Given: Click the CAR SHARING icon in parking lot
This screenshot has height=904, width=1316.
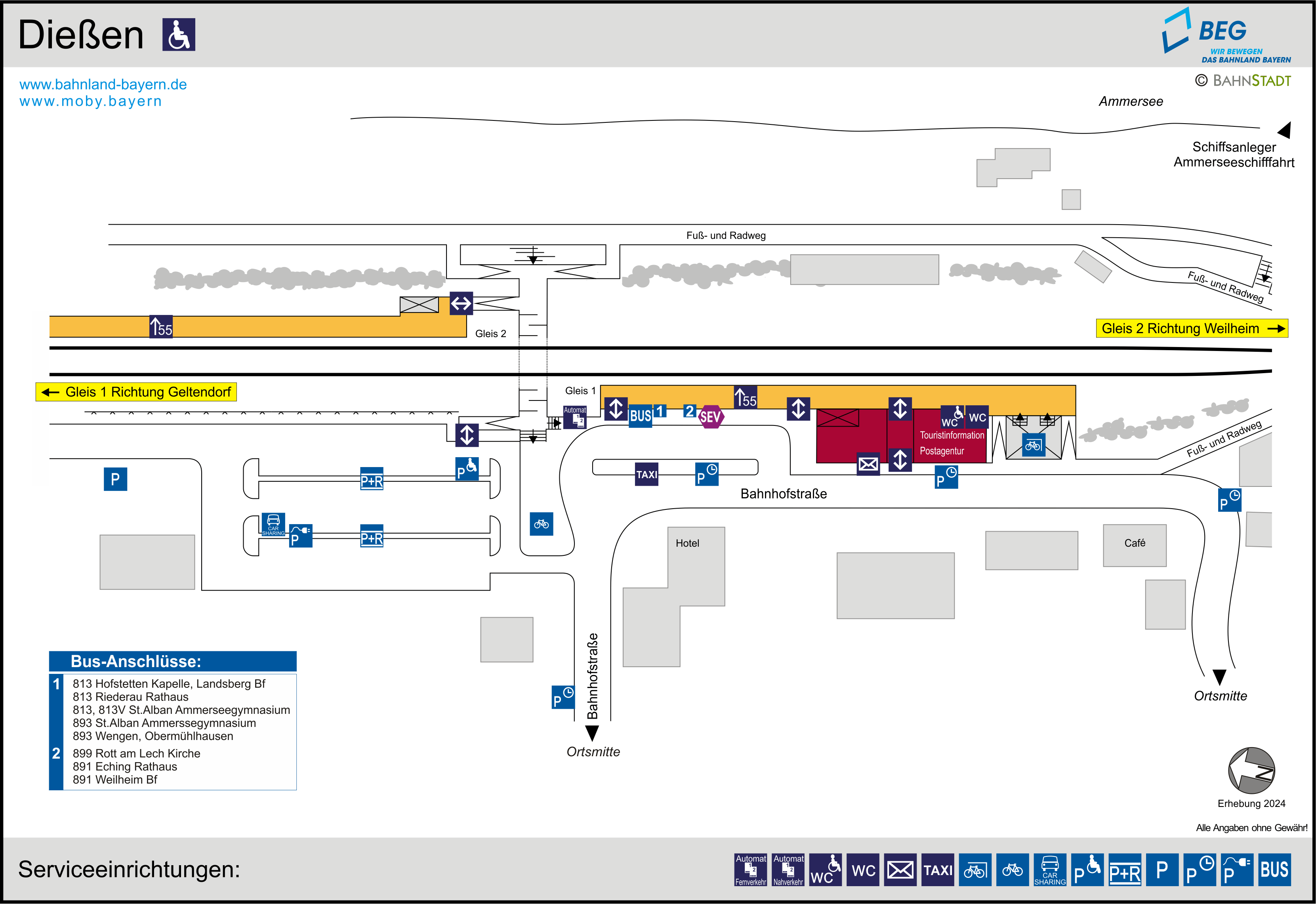Looking at the screenshot, I should click(273, 524).
